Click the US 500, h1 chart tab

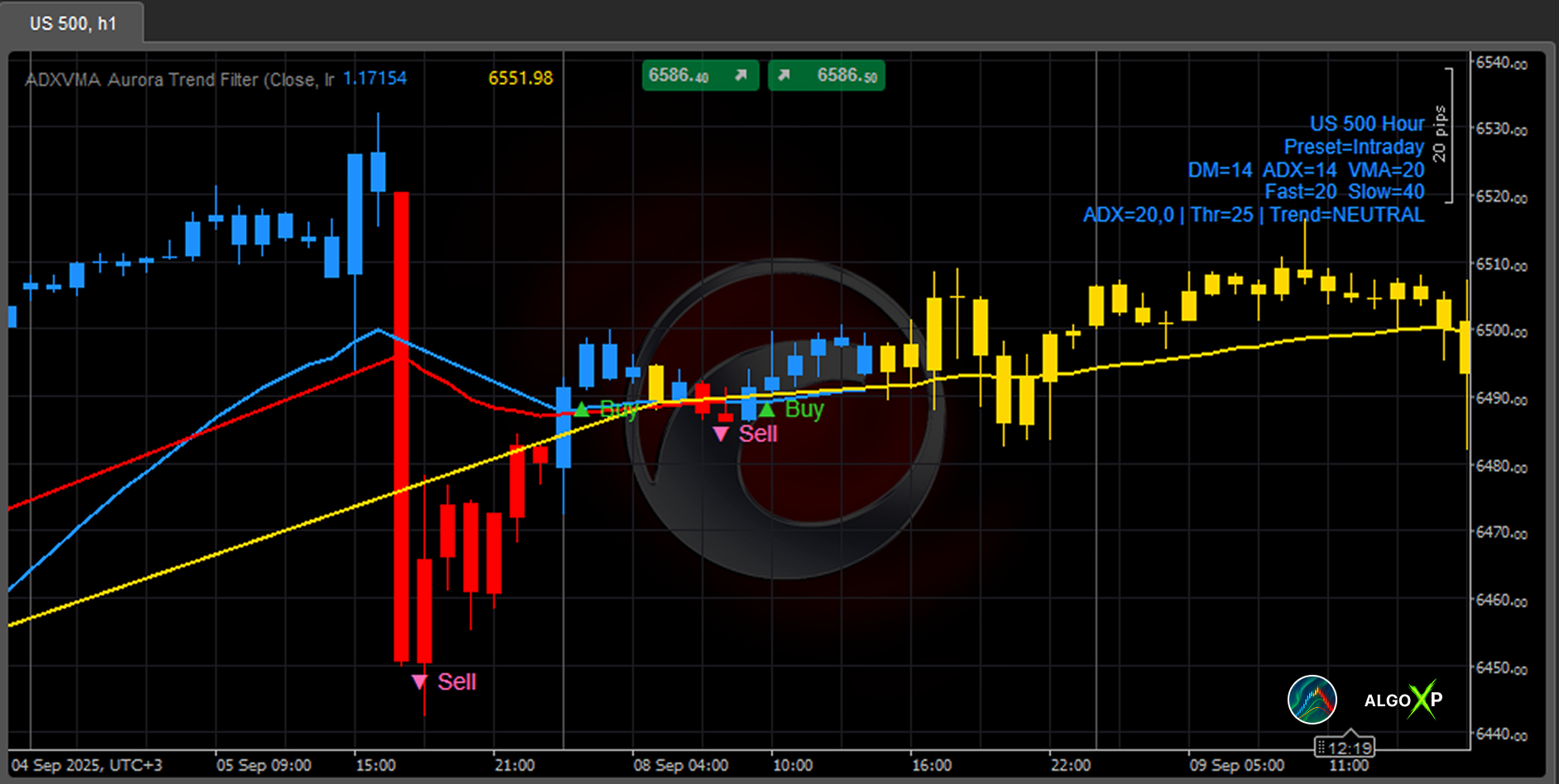(73, 23)
